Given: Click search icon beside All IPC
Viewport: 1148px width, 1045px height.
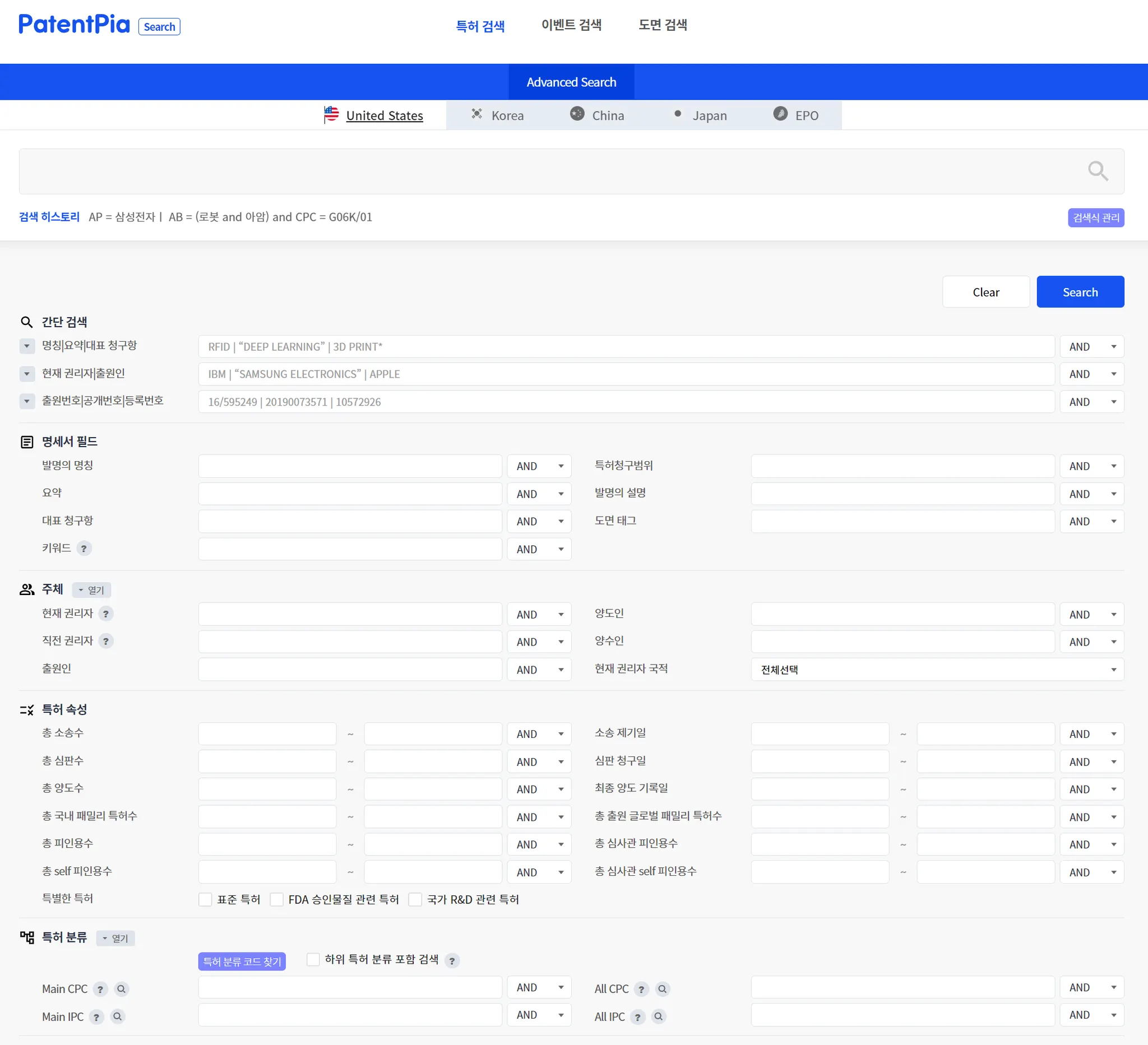Looking at the screenshot, I should tap(658, 1017).
